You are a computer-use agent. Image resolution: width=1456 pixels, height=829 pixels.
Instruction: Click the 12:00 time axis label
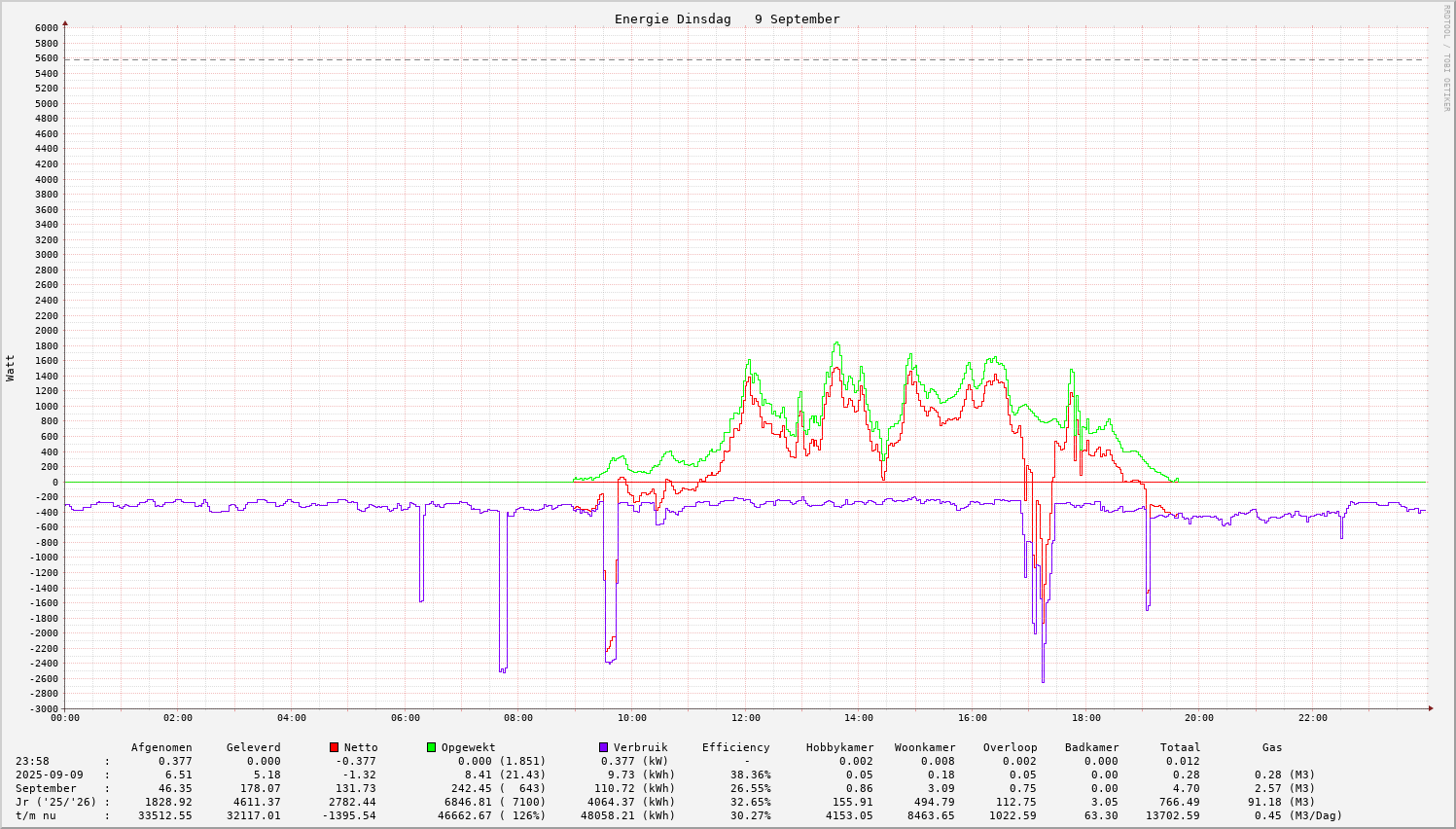point(745,718)
